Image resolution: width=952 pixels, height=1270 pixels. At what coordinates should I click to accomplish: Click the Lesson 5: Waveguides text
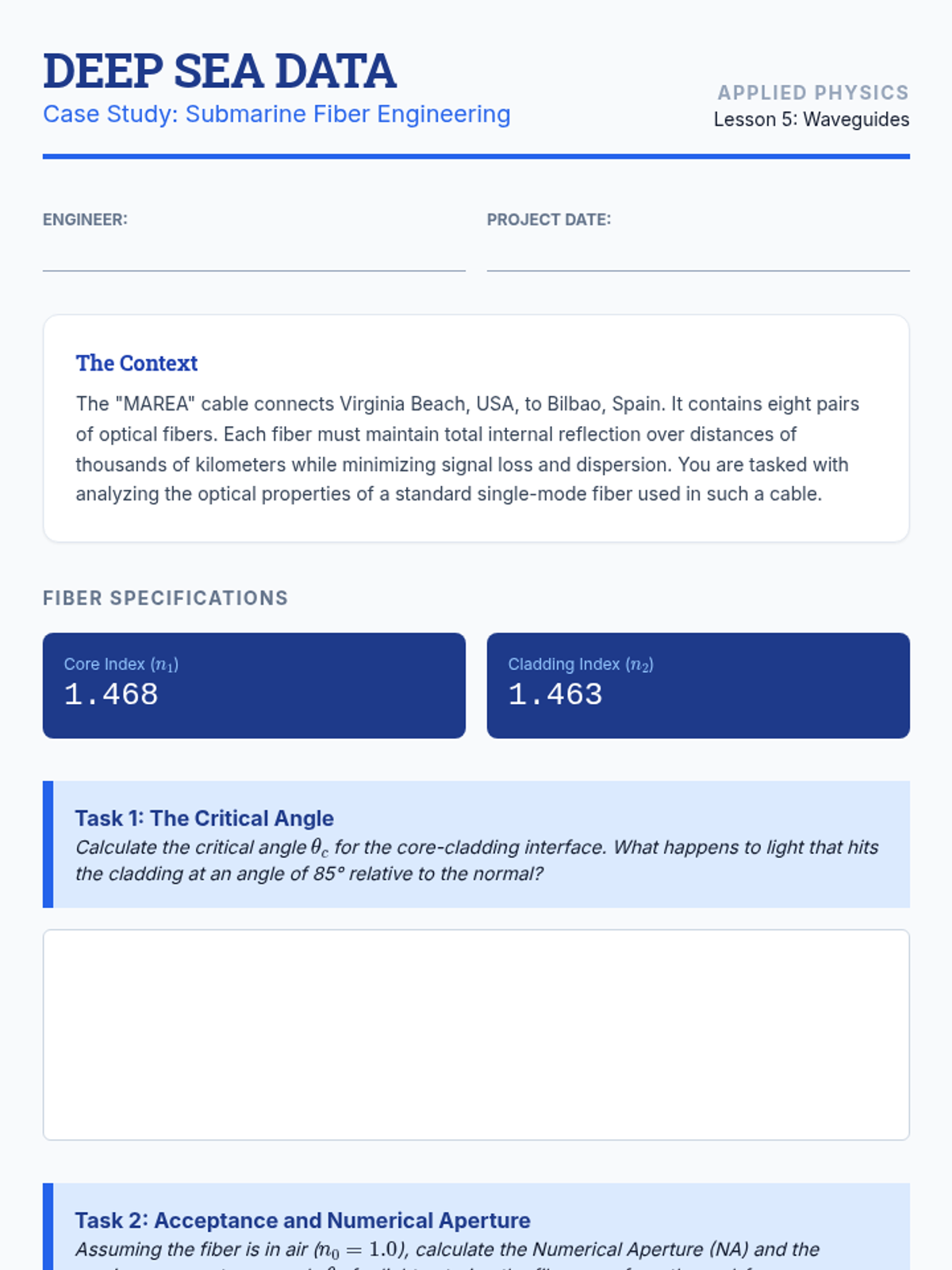point(812,119)
